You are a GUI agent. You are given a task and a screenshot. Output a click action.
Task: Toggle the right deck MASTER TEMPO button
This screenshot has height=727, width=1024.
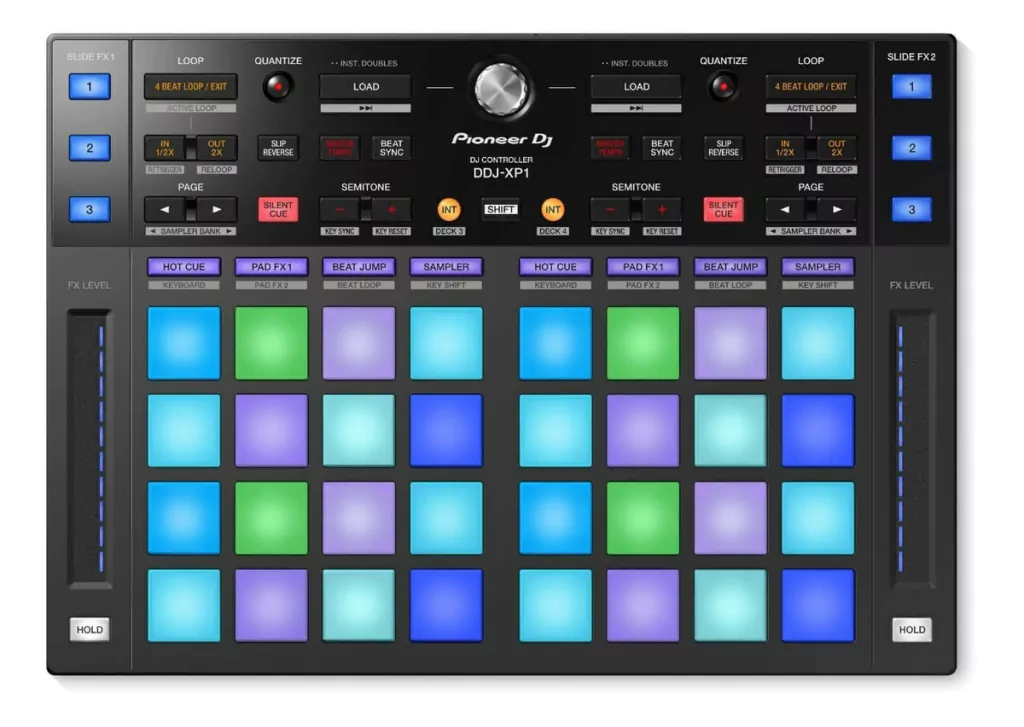610,148
